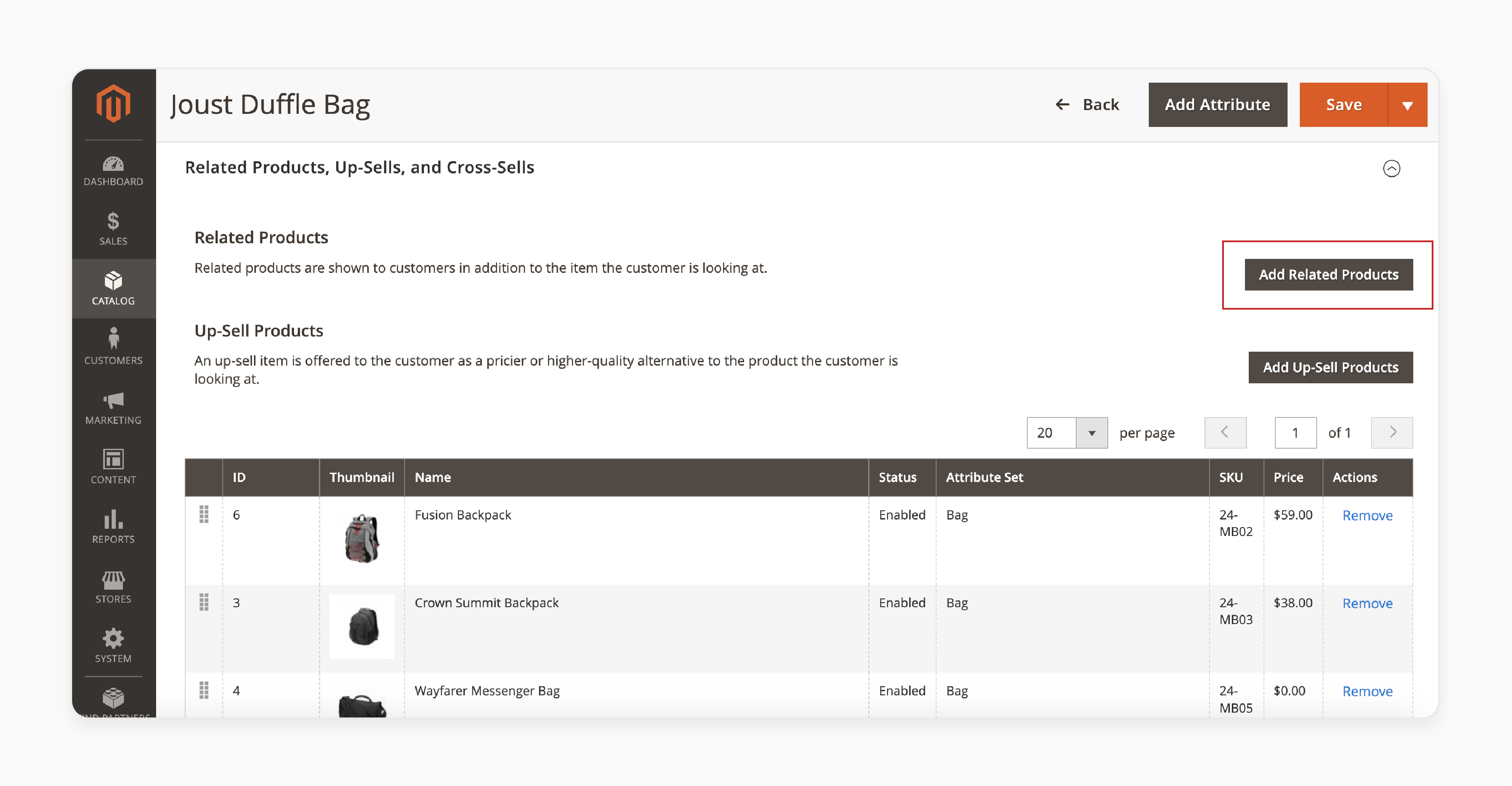The image size is (1512, 786).
Task: Click the Actions column header
Action: point(1368,477)
